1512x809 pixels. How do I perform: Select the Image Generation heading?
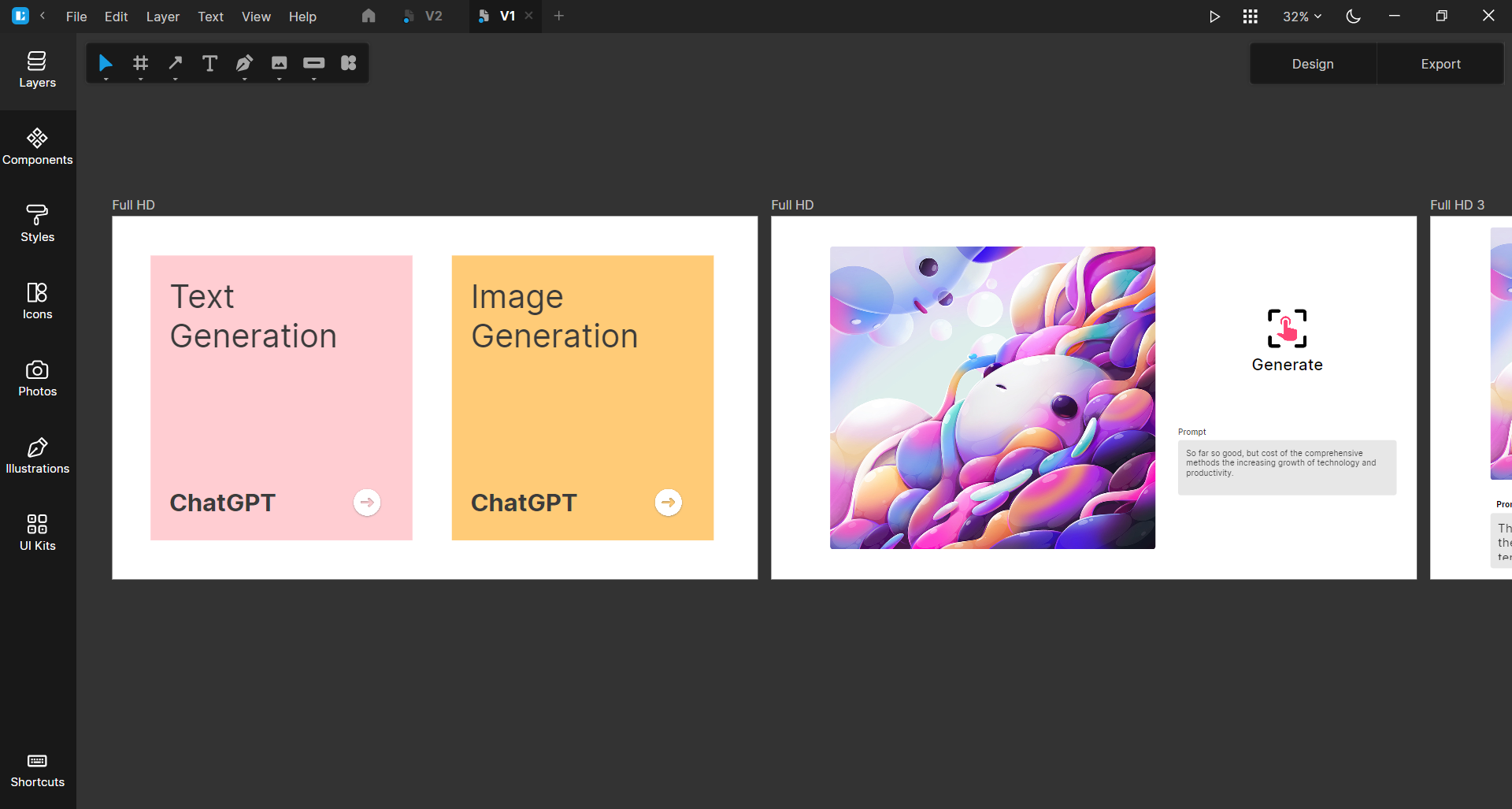[554, 317]
